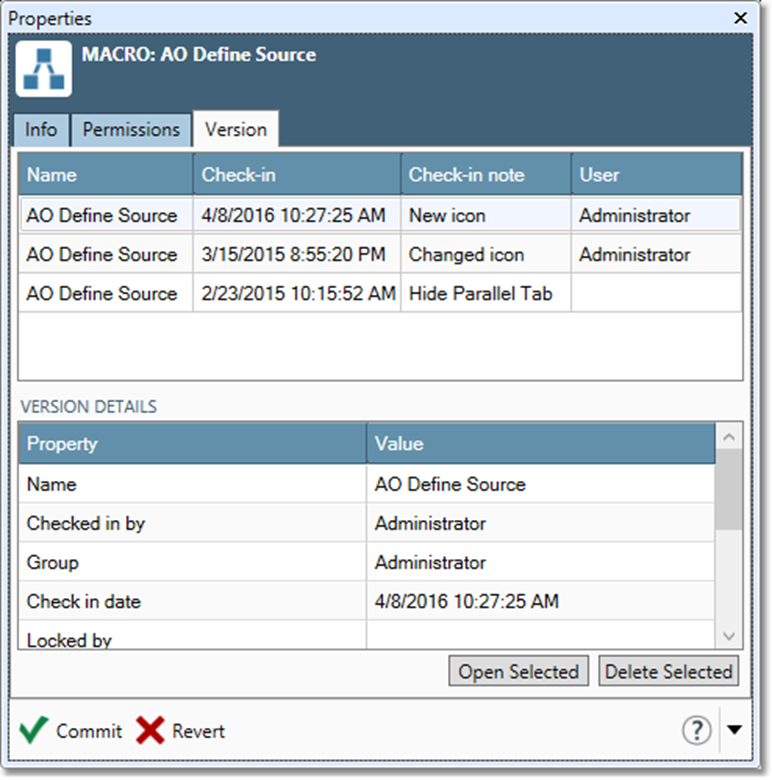Click the red Revert X icon
772x780 pixels.
[150, 730]
